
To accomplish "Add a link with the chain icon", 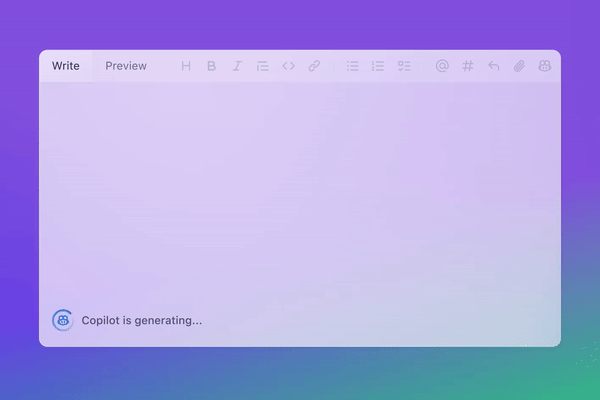I will (314, 66).
